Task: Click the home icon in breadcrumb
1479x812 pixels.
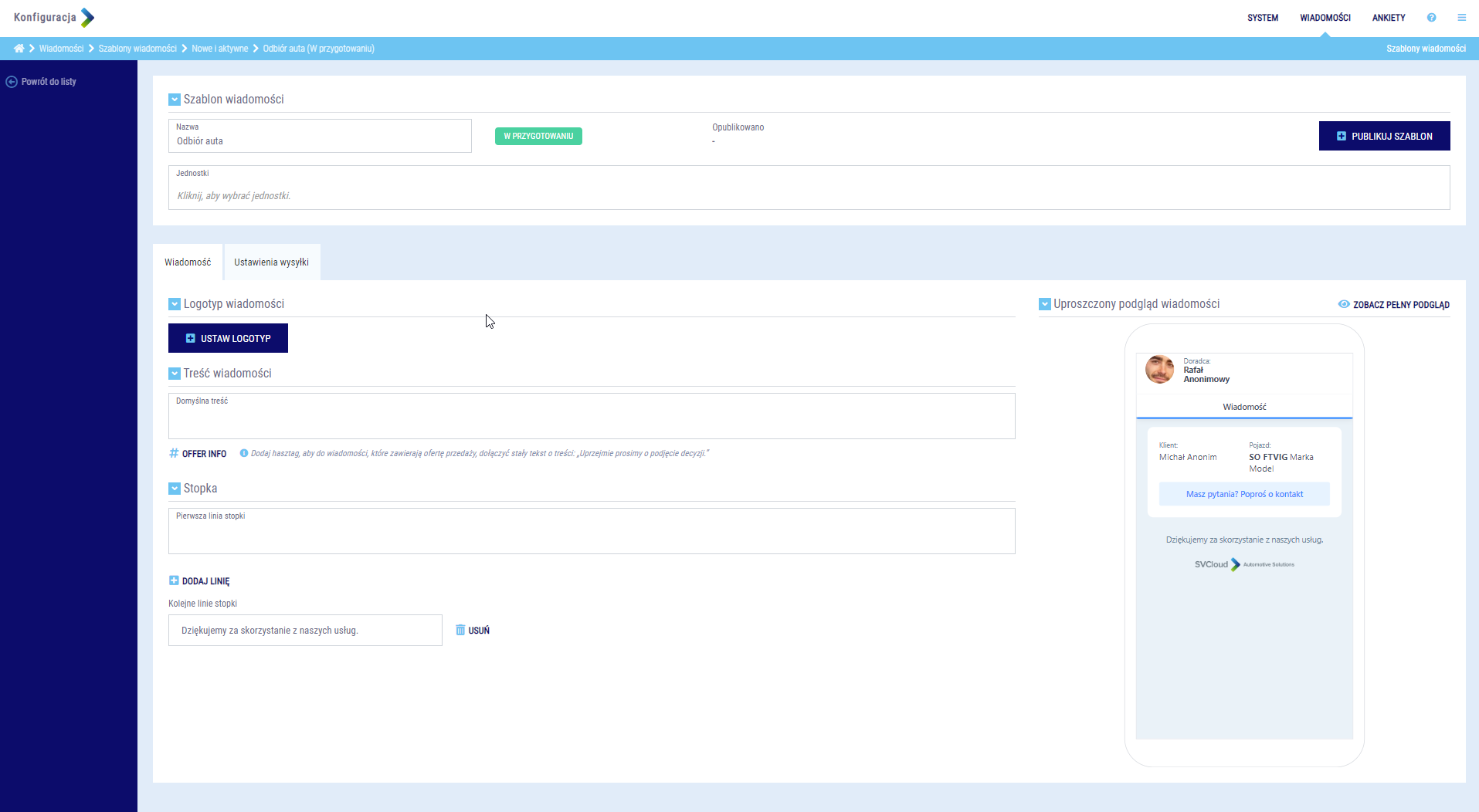Action: click(19, 49)
